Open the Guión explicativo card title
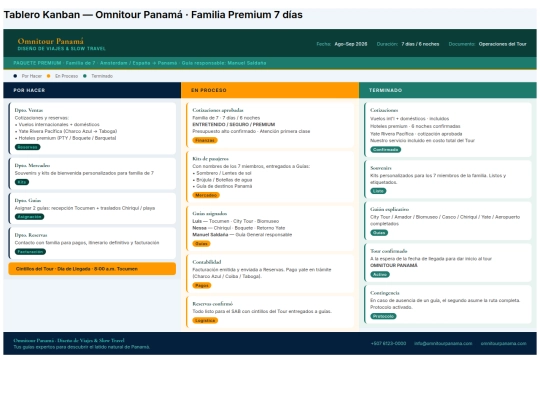This screenshot has width=540, height=405. click(390, 209)
